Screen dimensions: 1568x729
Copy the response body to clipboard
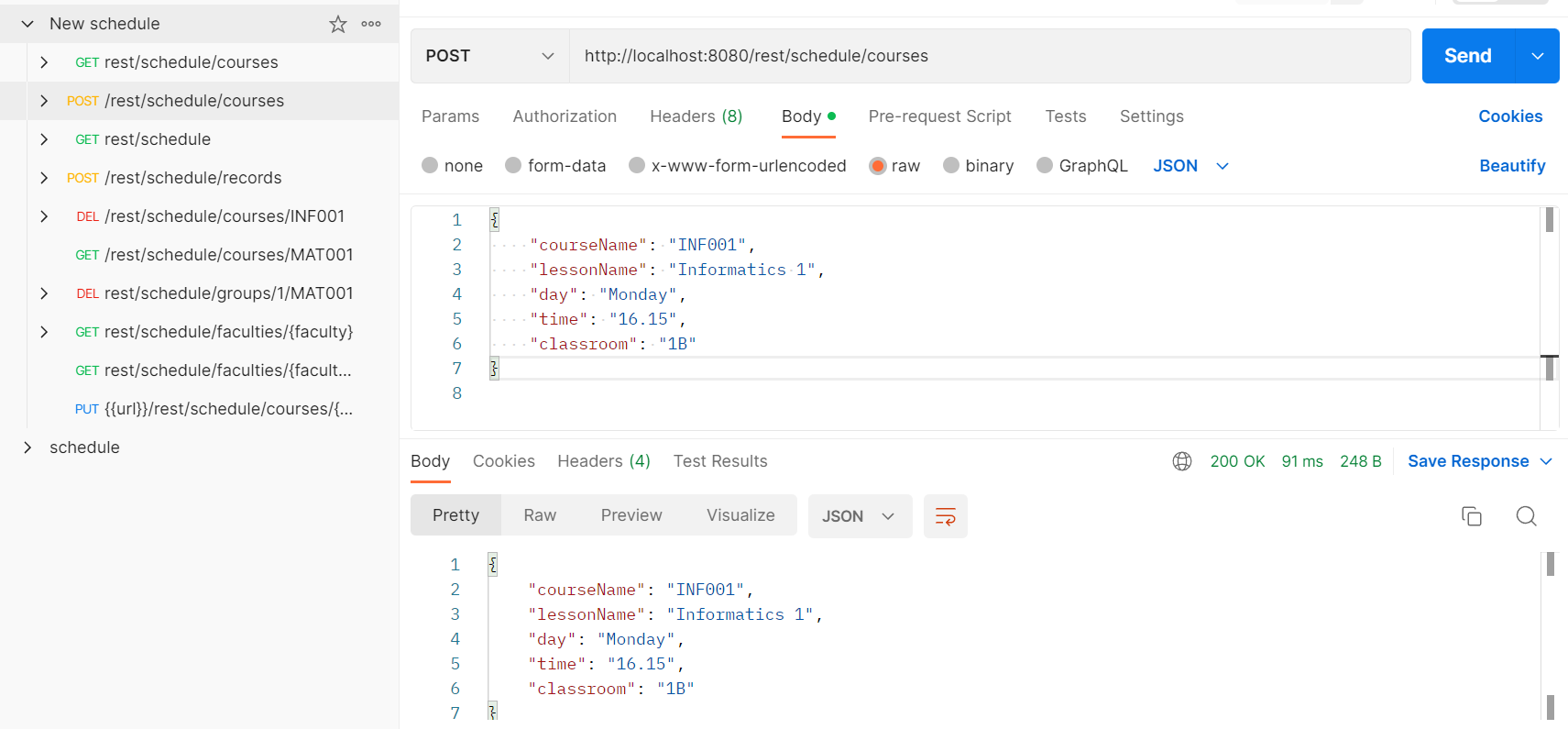[x=1471, y=516]
